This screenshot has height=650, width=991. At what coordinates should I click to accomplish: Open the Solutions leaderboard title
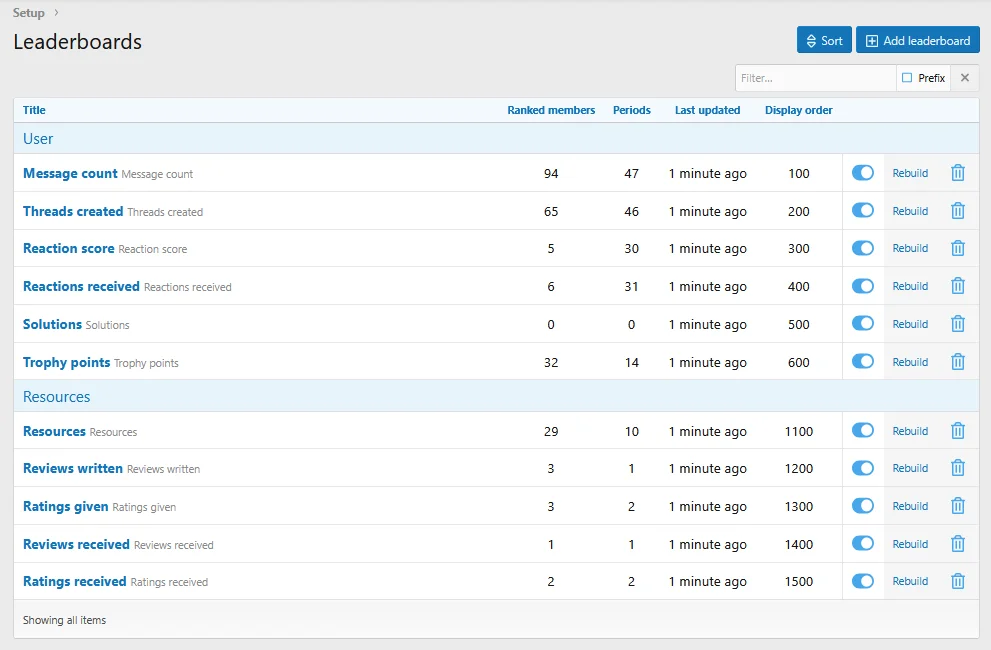[52, 324]
